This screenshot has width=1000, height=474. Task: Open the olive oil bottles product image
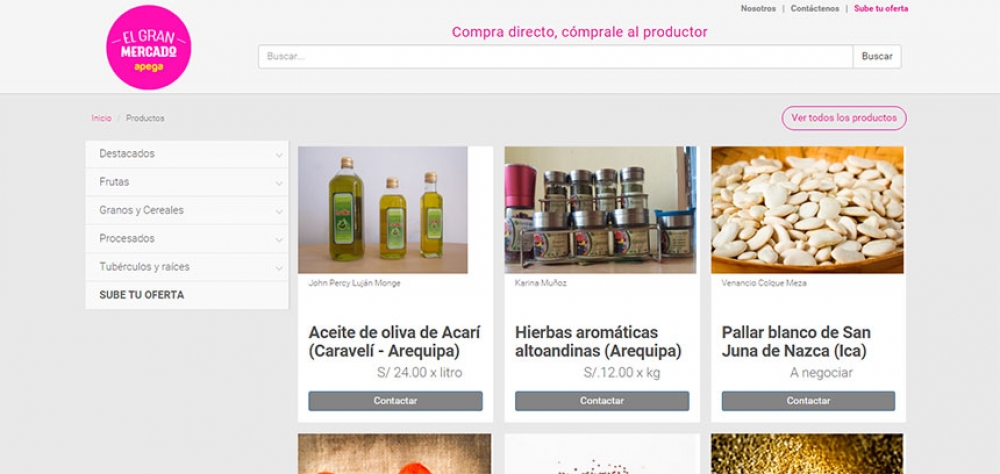point(383,210)
